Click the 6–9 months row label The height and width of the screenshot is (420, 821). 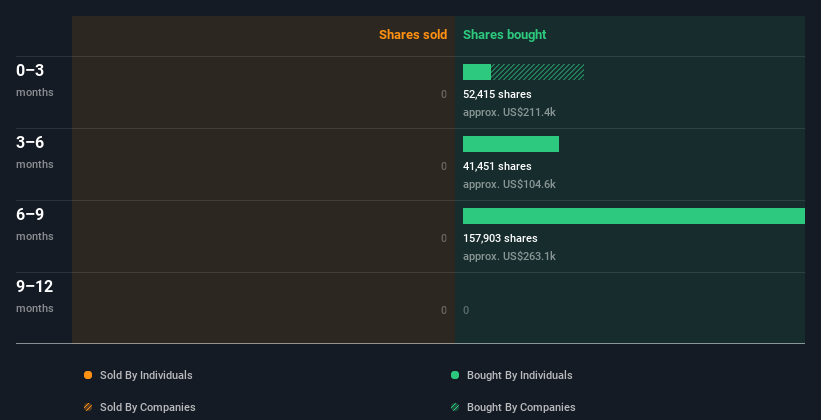click(x=35, y=224)
